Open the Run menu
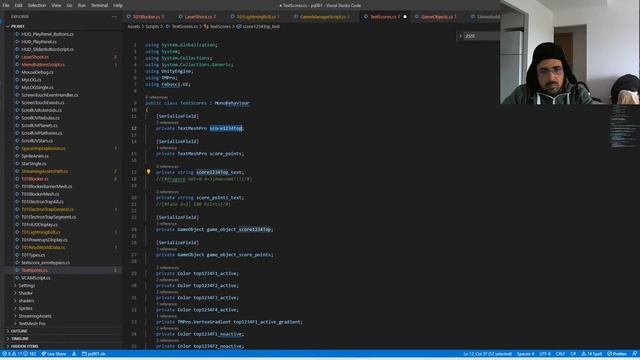This screenshot has height=360, width=640. 82,5
